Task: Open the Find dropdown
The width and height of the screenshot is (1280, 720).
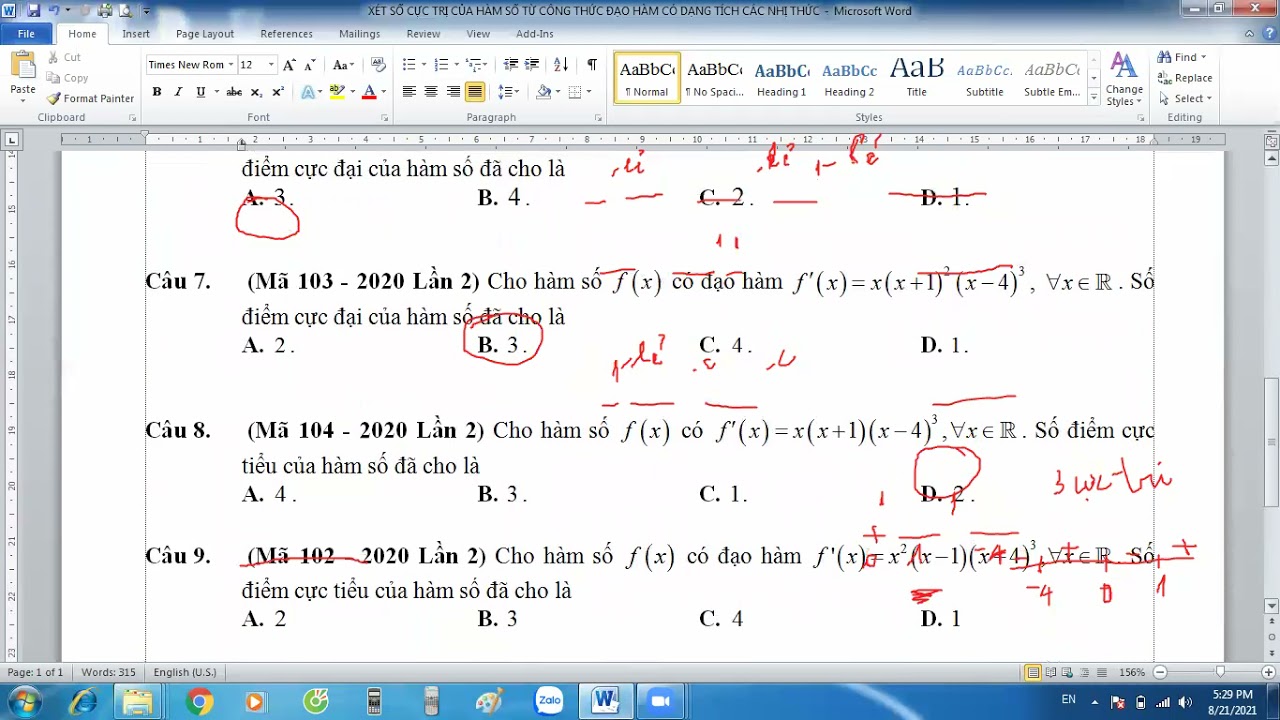Action: (x=1203, y=57)
